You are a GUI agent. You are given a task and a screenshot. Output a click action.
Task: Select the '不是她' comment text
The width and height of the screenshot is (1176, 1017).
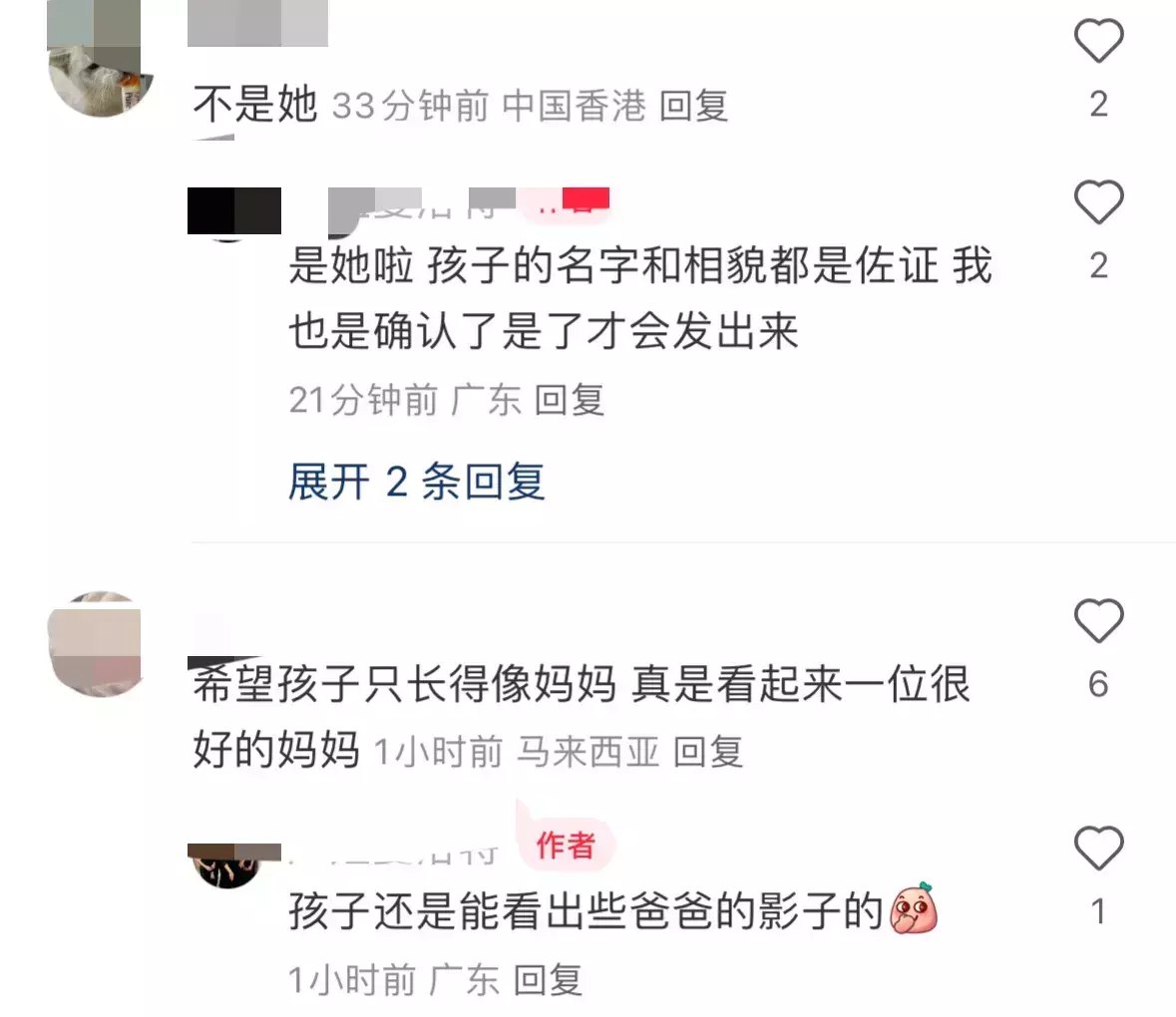(x=255, y=104)
